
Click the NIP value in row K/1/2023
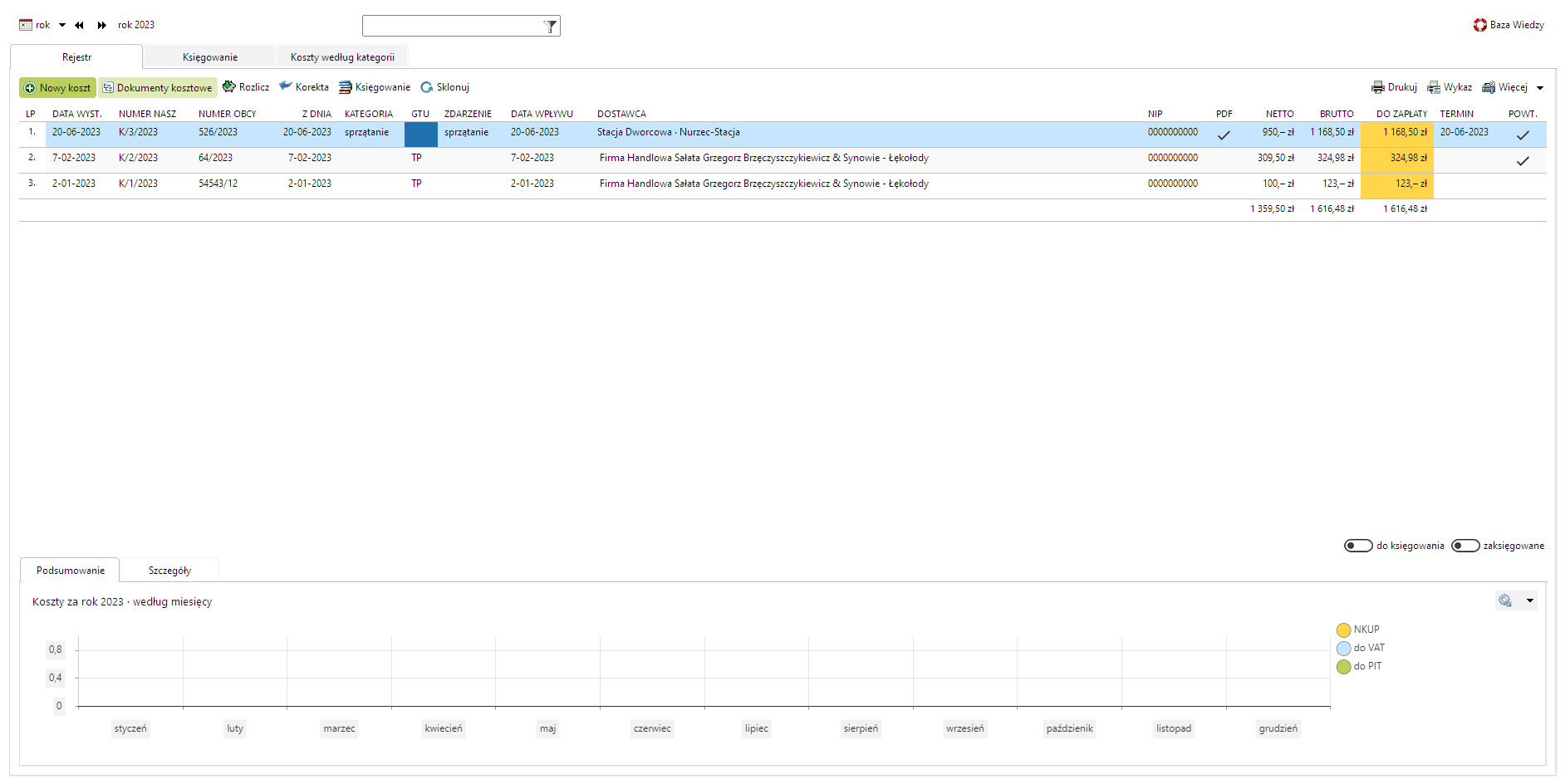click(x=1173, y=184)
